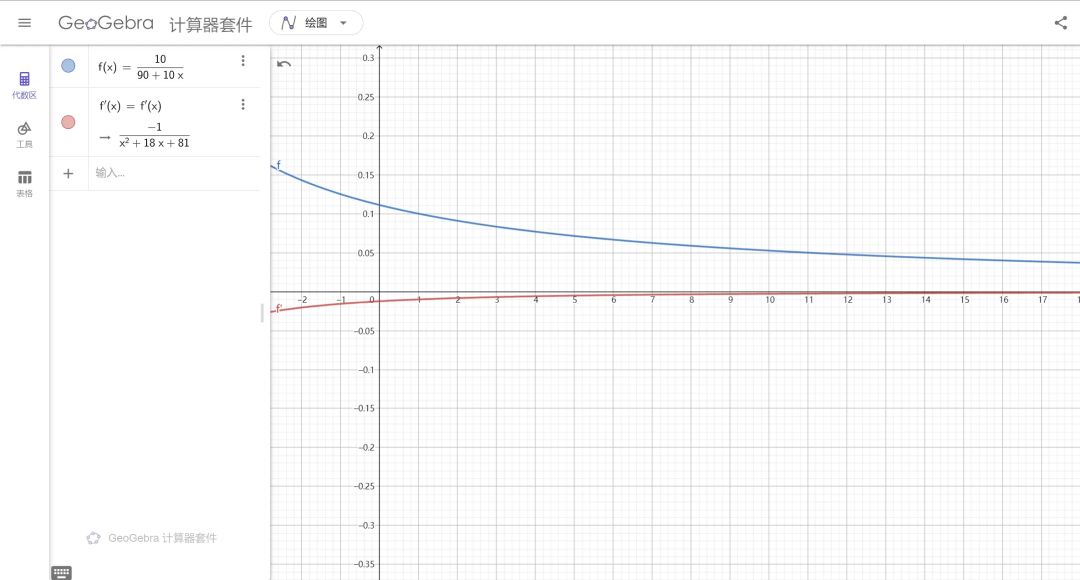Switch to the 表格 table tab
This screenshot has width=1080, height=580.
pyautogui.click(x=24, y=183)
